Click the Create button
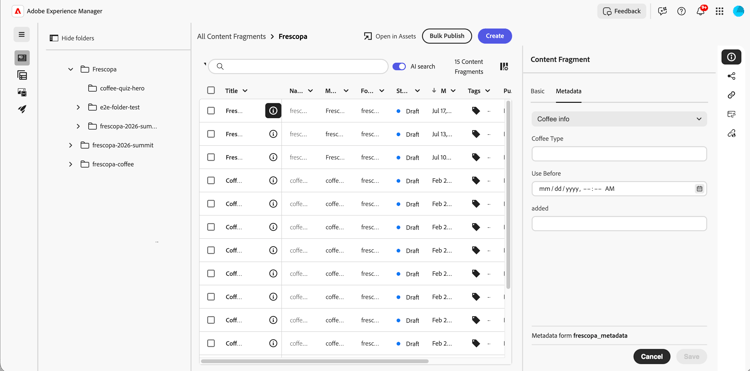750x371 pixels. pos(495,36)
